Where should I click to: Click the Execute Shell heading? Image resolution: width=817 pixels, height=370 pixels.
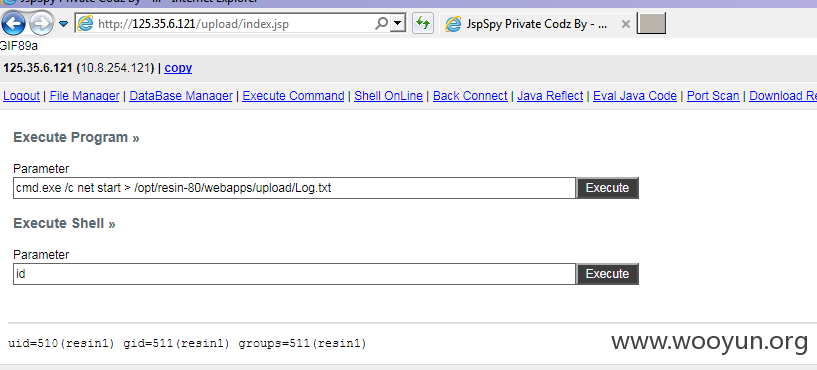64,224
